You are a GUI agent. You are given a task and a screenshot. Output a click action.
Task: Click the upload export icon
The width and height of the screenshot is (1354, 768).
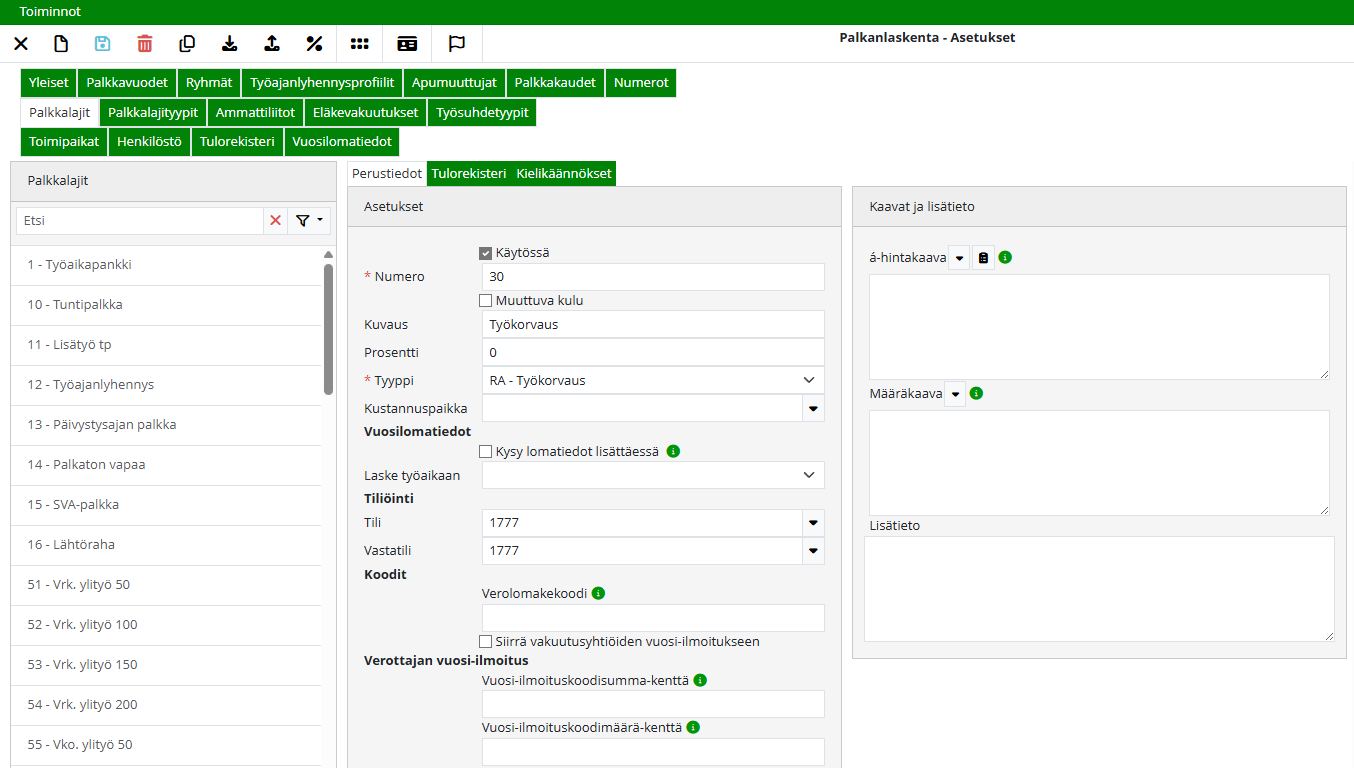tap(272, 44)
